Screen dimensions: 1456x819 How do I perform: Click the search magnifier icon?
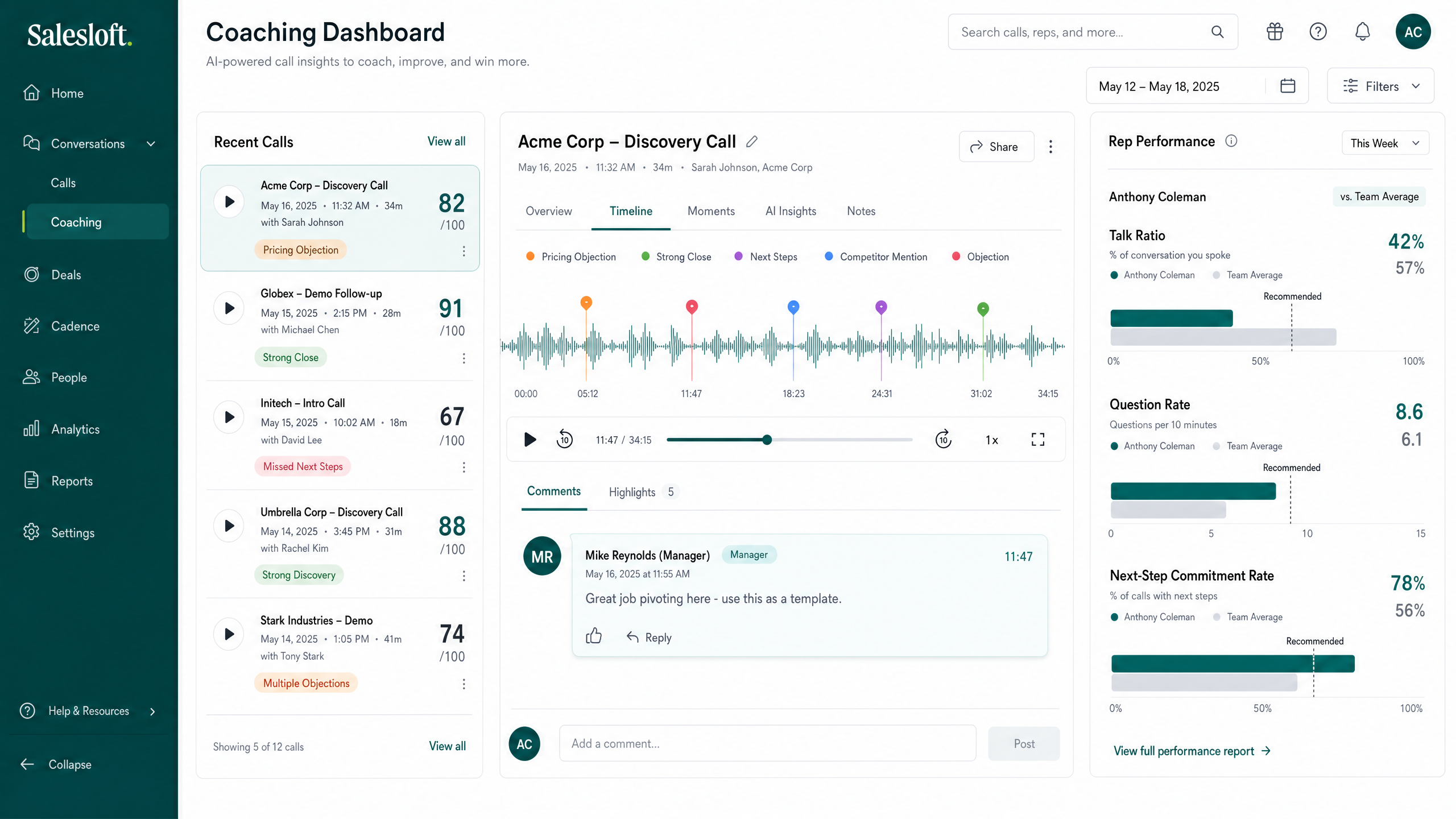pyautogui.click(x=1217, y=32)
